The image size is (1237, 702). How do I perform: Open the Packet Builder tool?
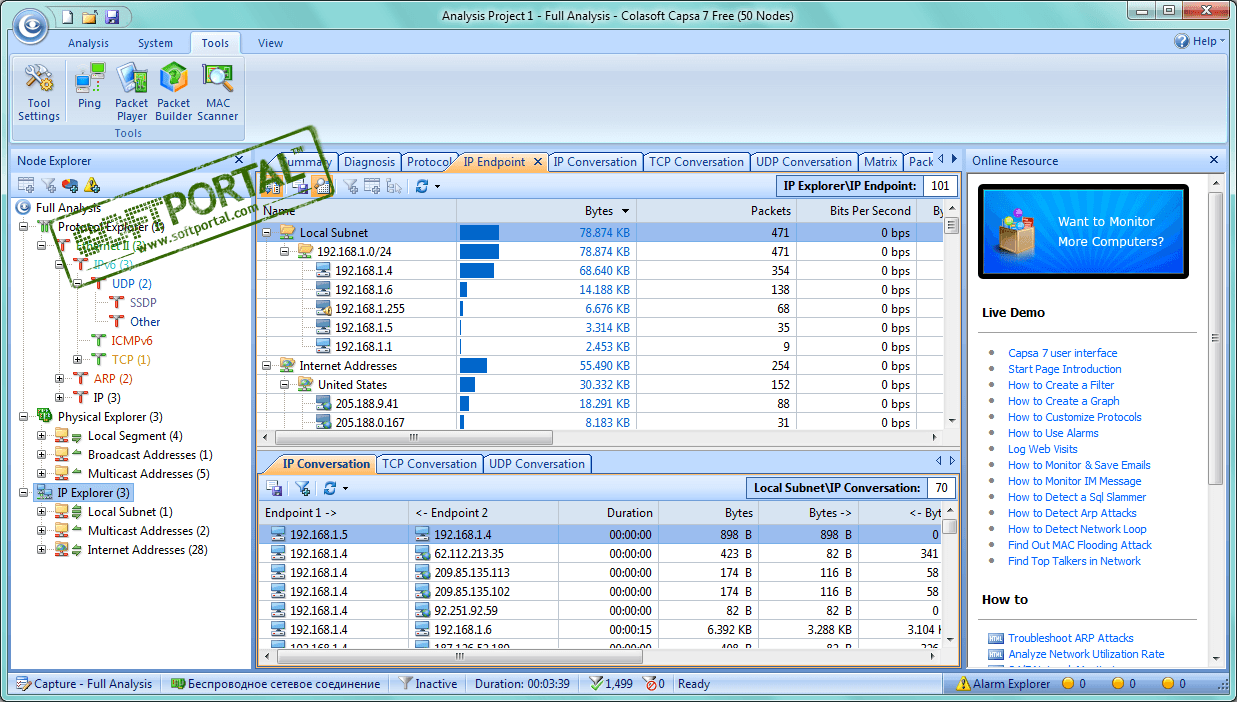[x=173, y=91]
